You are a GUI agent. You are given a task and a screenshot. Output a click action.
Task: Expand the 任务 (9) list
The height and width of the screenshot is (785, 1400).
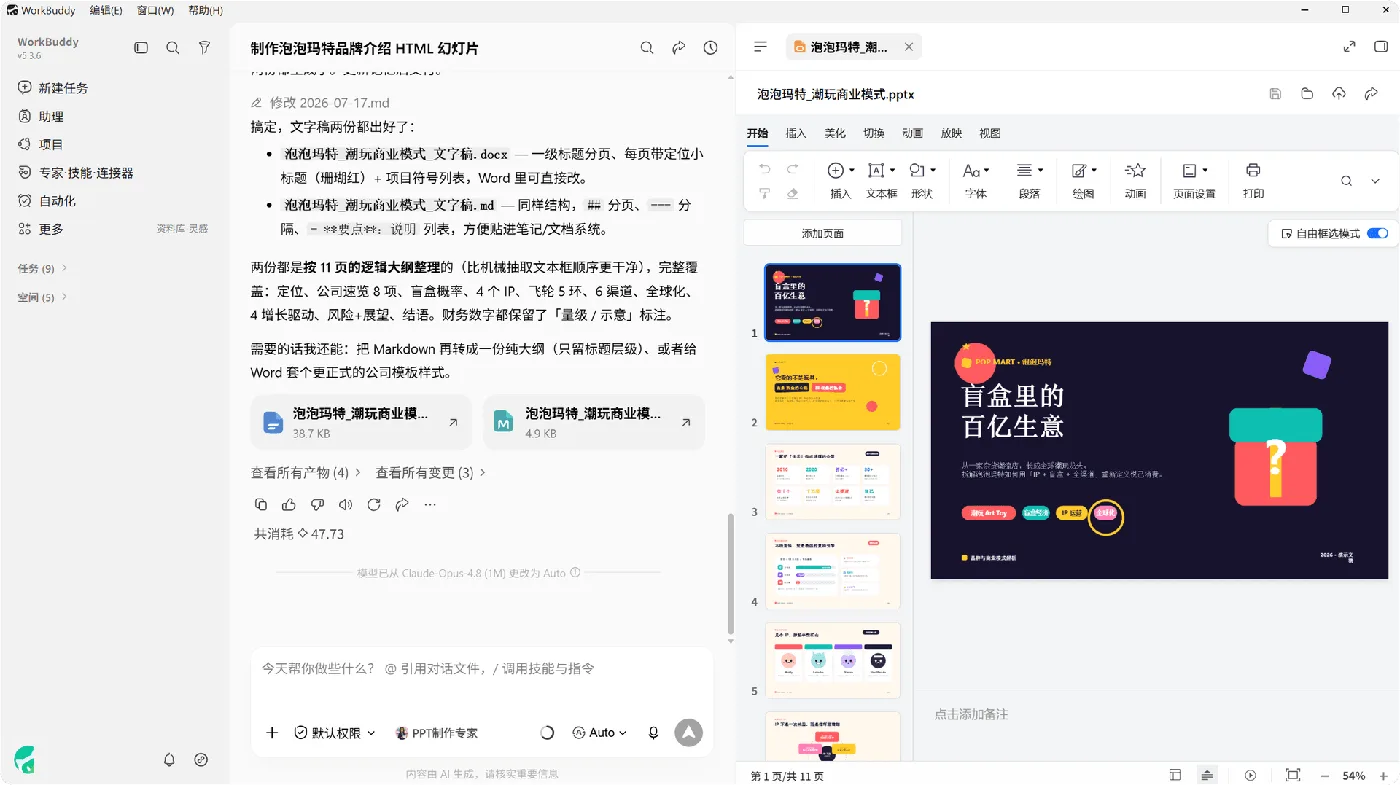coord(43,269)
